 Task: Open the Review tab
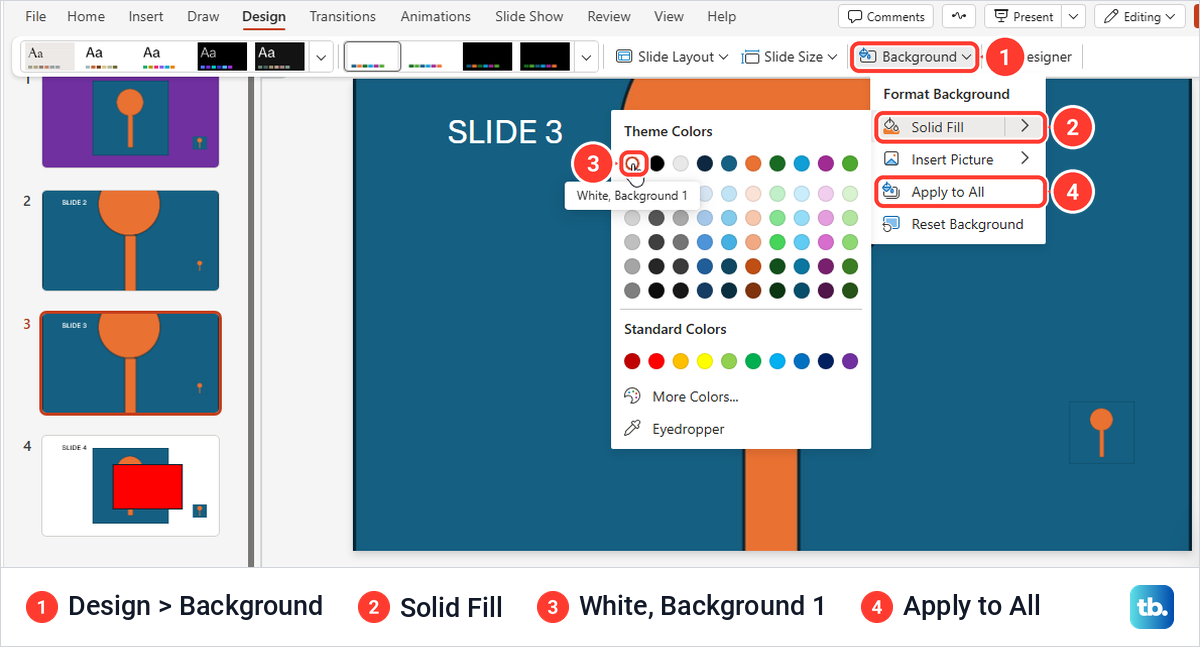pyautogui.click(x=609, y=16)
